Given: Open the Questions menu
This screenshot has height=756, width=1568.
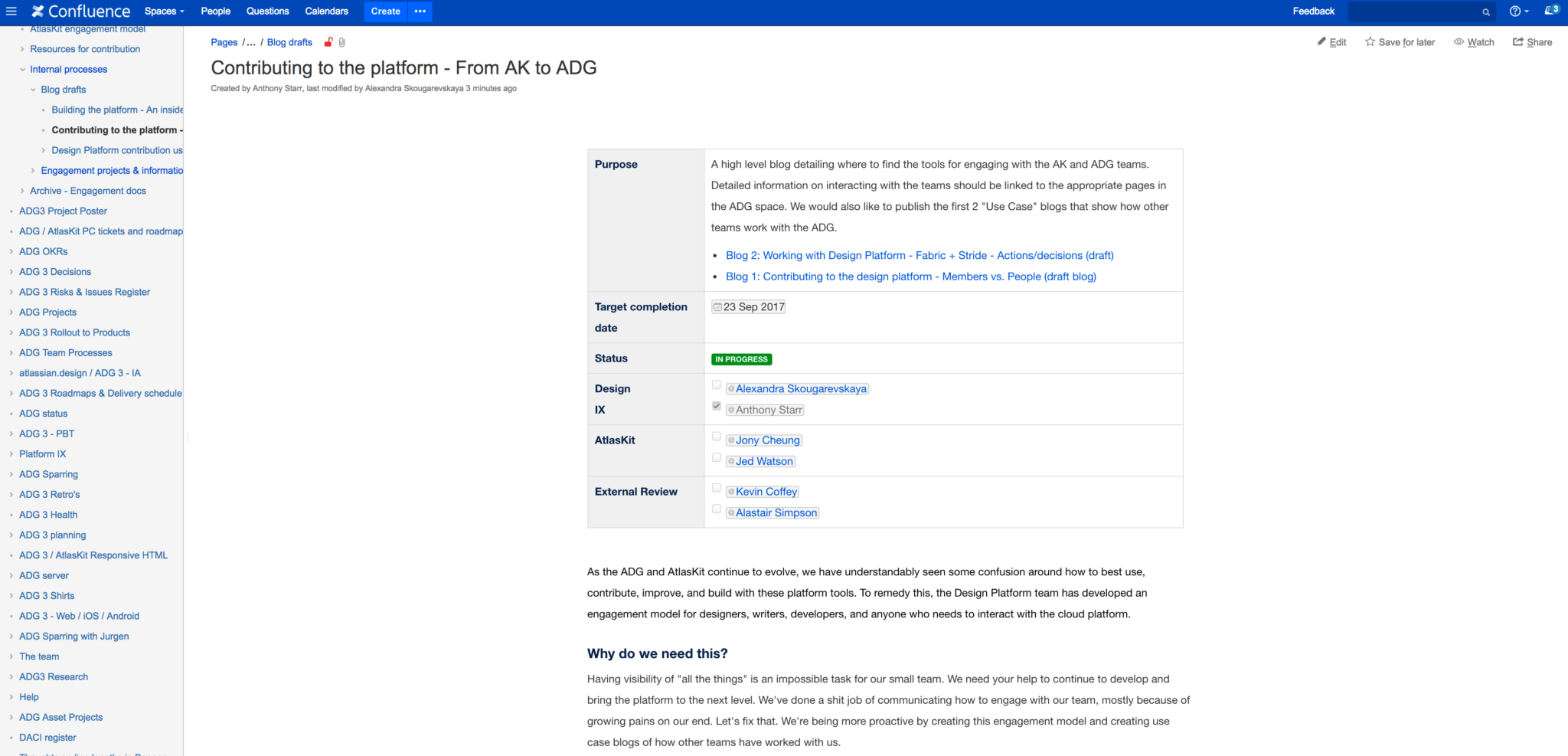Looking at the screenshot, I should pyautogui.click(x=267, y=11).
